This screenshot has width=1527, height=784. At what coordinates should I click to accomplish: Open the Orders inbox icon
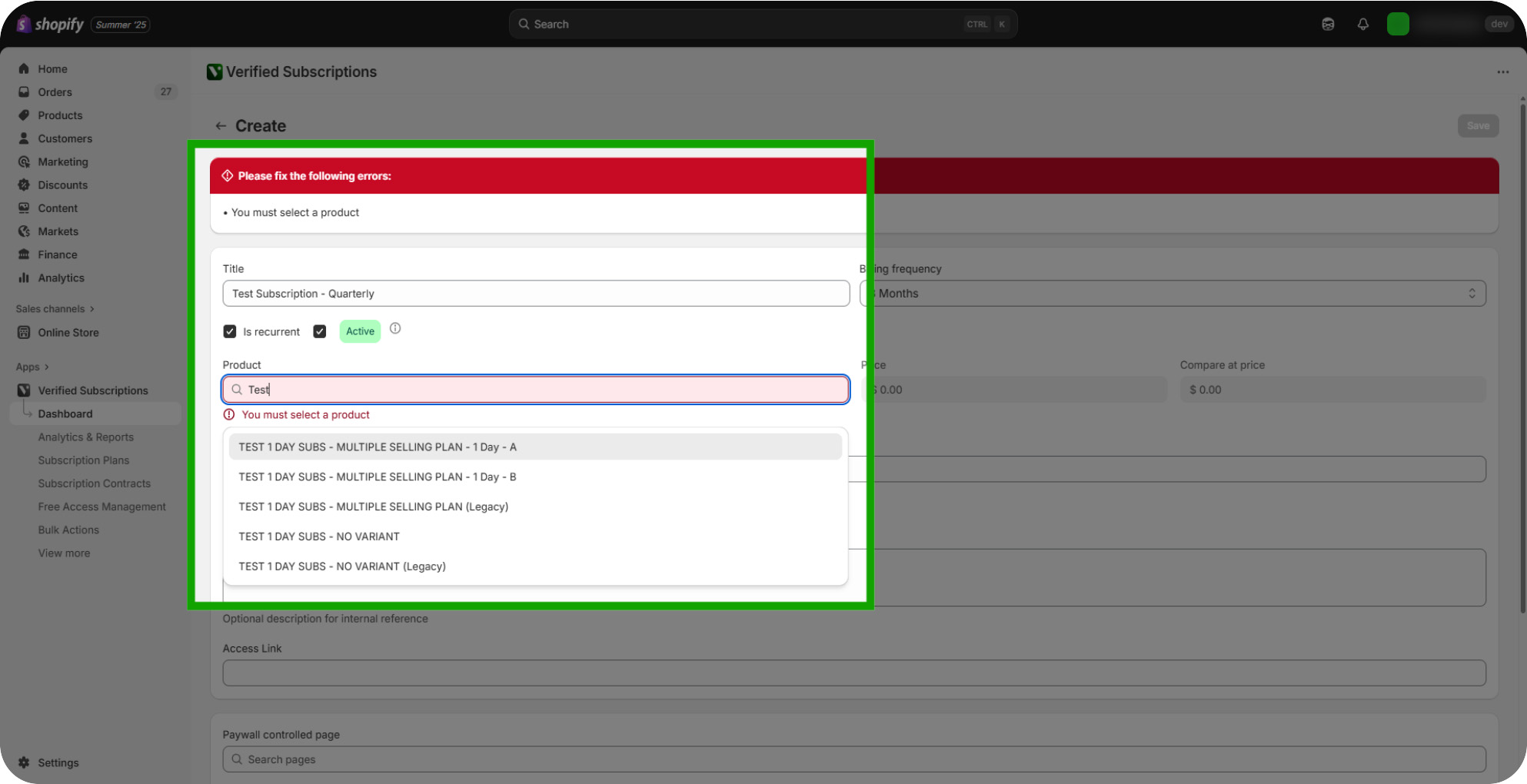tap(24, 91)
